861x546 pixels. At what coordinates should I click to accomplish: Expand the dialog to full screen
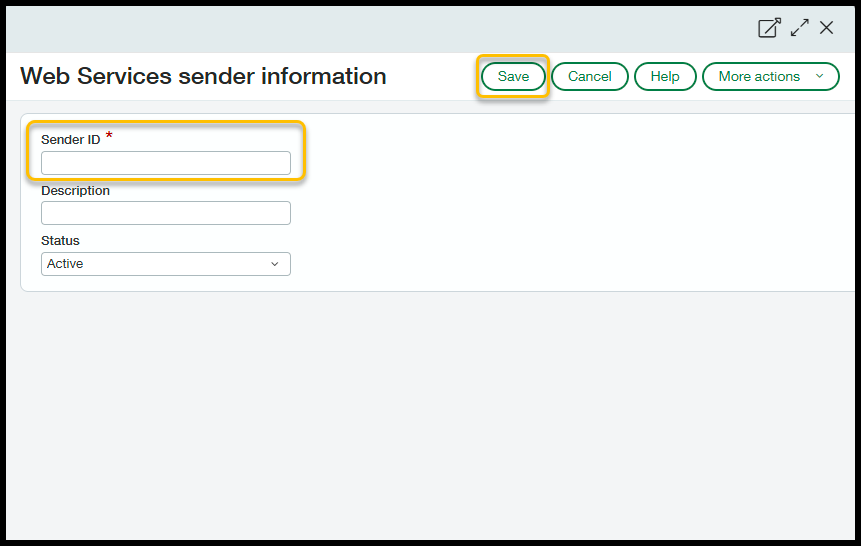799,28
